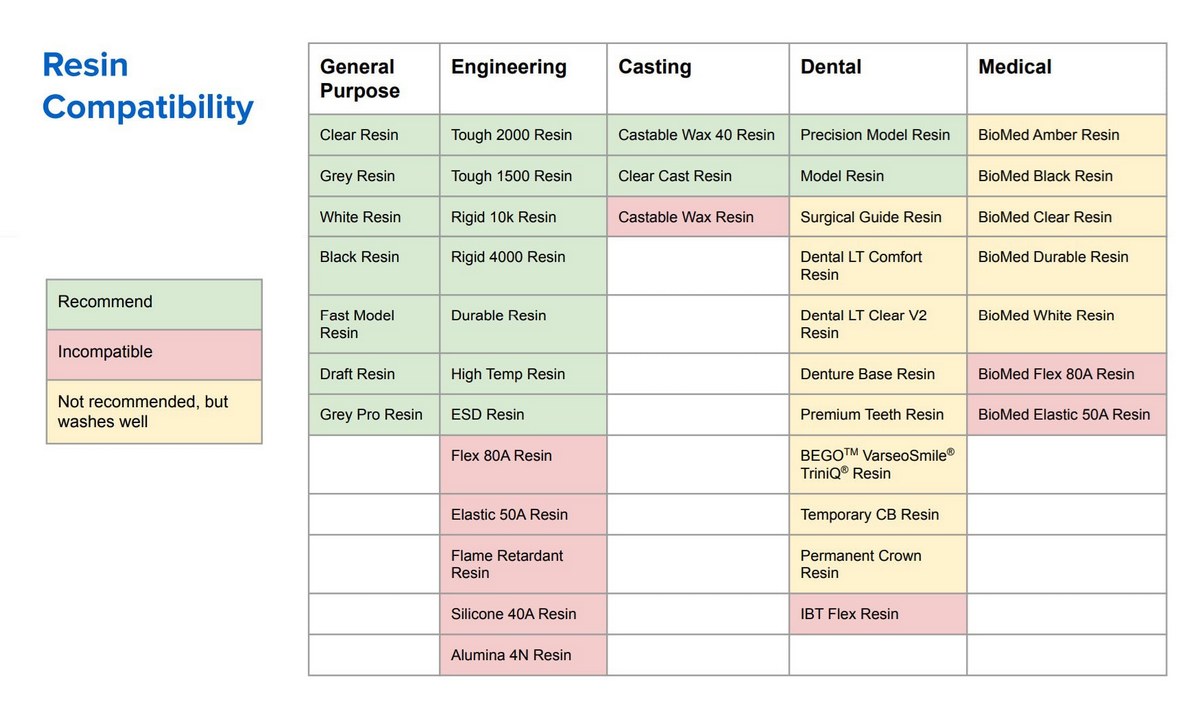The width and height of the screenshot is (1200, 720).
Task: Select the BEGO VarseoSmile TriniQ Resin cell
Action: pyautogui.click(x=877, y=464)
